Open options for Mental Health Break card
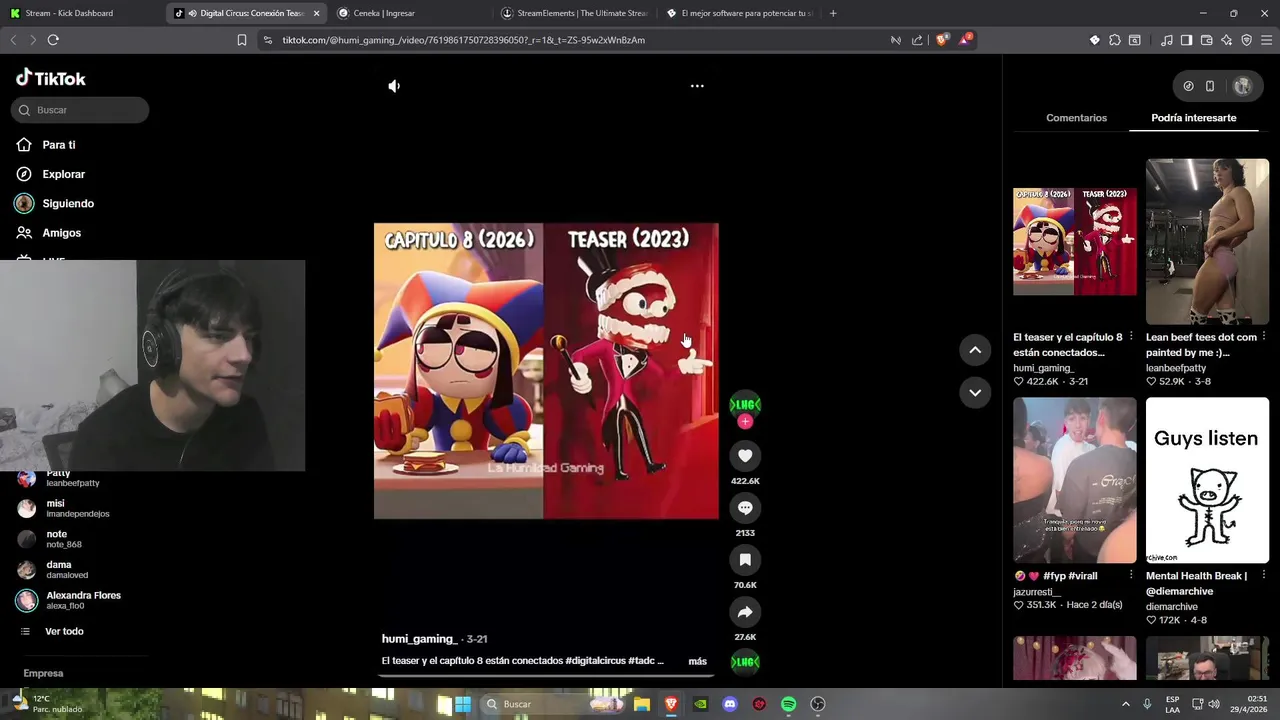 tap(1264, 575)
